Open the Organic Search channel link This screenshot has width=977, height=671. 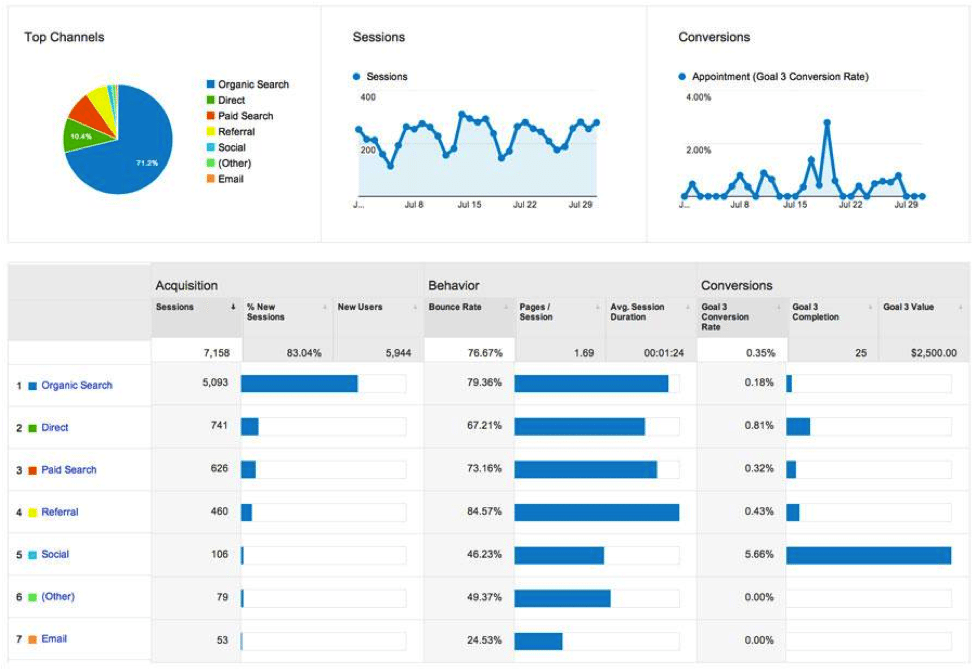tap(77, 385)
